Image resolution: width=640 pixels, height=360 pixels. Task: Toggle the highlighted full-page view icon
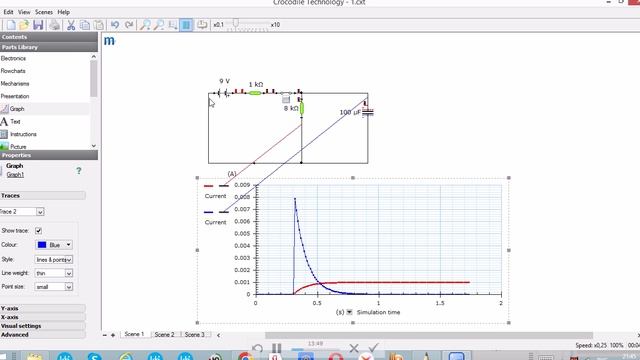point(186,25)
